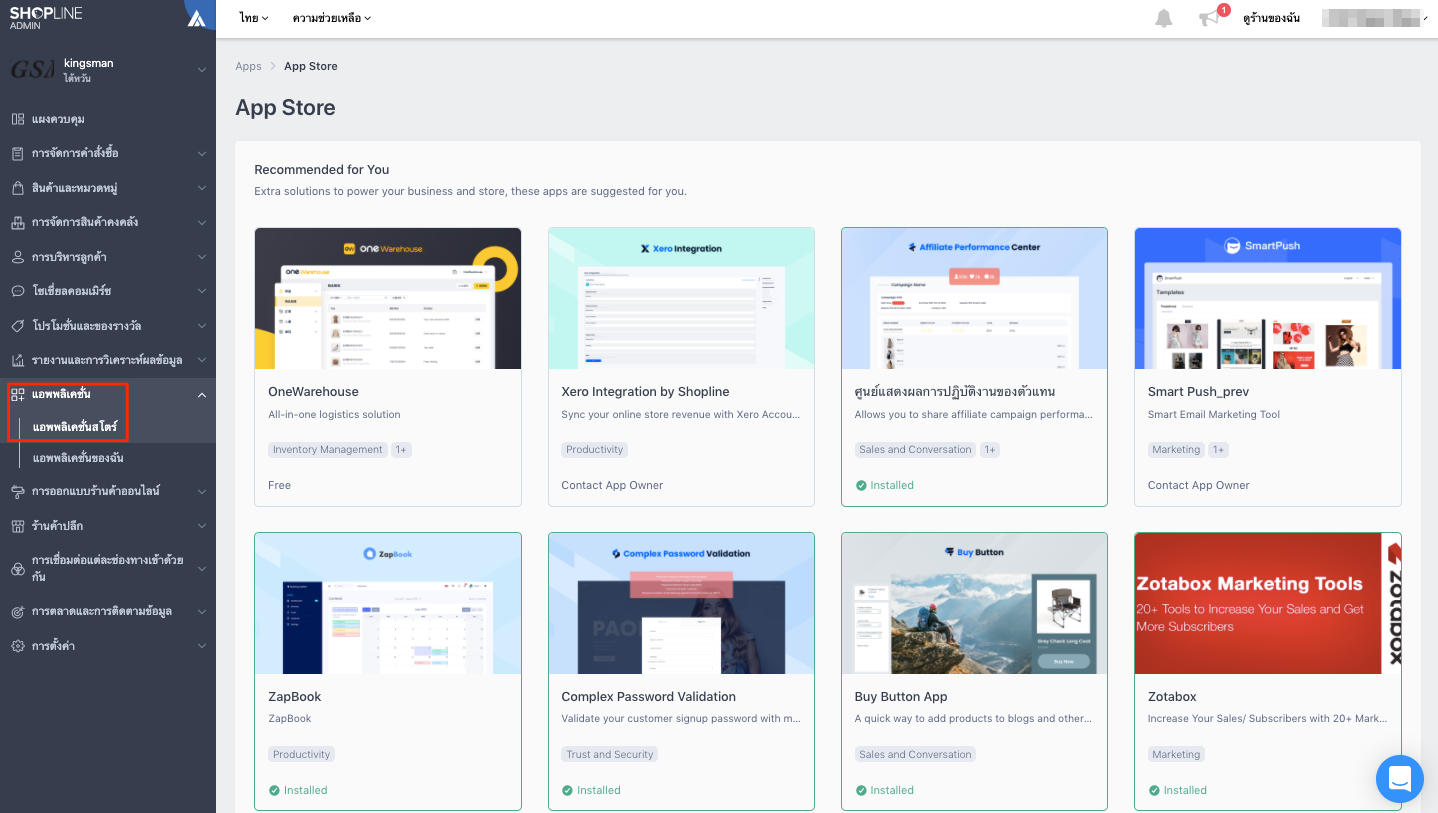This screenshot has height=813, width=1438.
Task: Open the account user dropdown arrow
Action: [x=1424, y=18]
